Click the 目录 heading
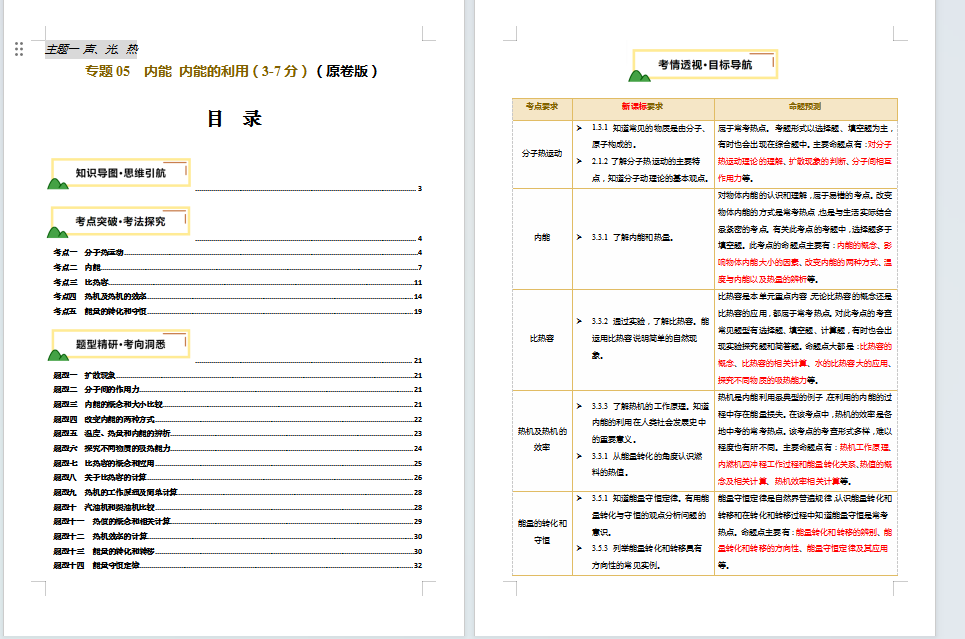965x639 pixels. click(234, 118)
